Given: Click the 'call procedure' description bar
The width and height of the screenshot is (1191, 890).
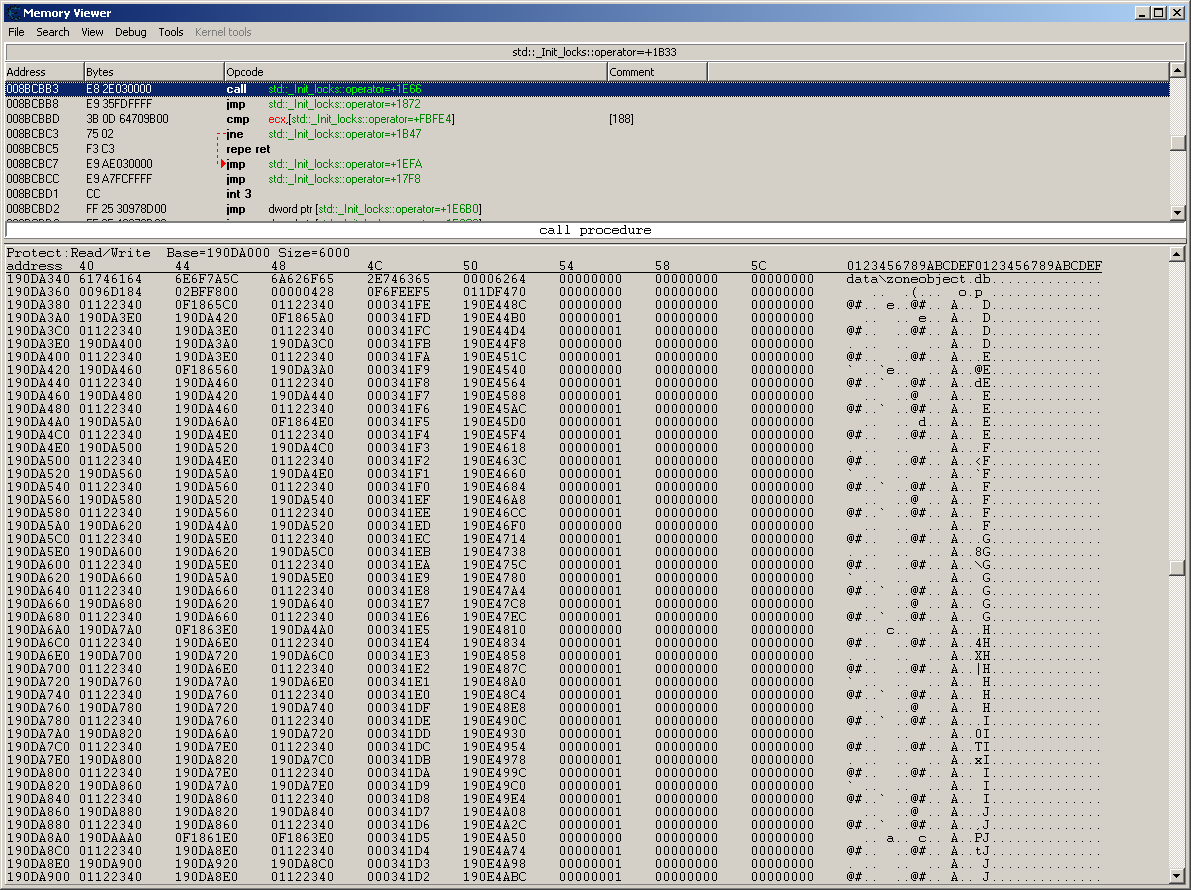Looking at the screenshot, I should (595, 230).
